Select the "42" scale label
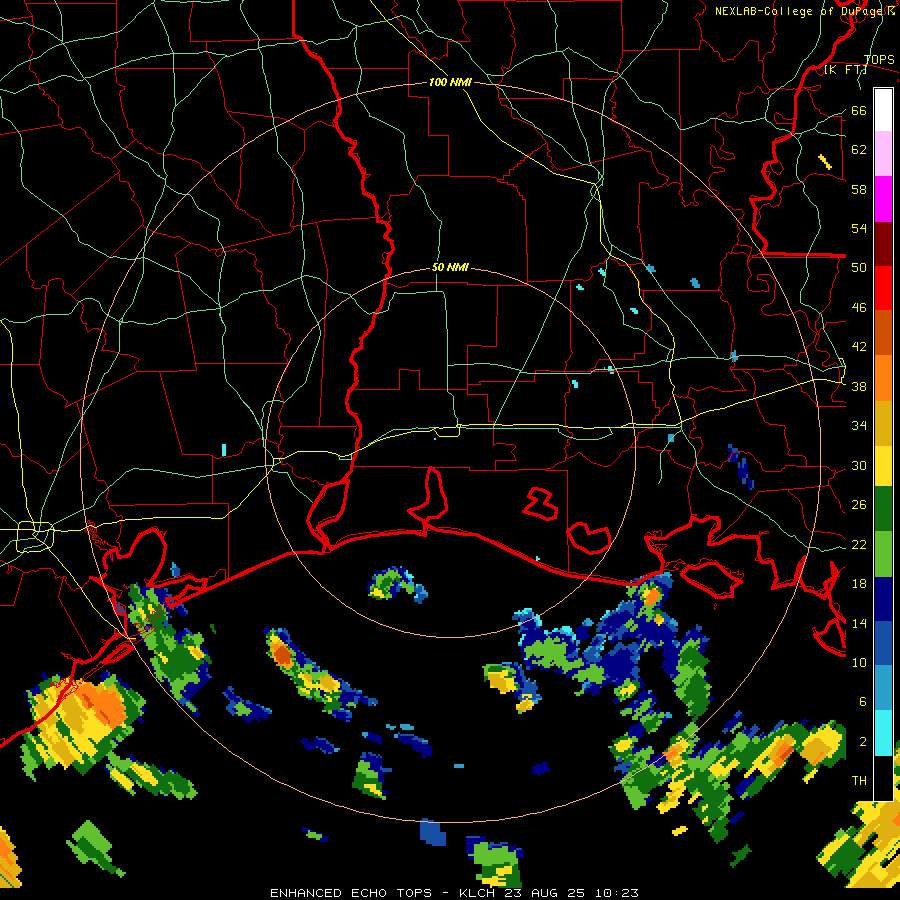The height and width of the screenshot is (900, 900). coord(859,347)
